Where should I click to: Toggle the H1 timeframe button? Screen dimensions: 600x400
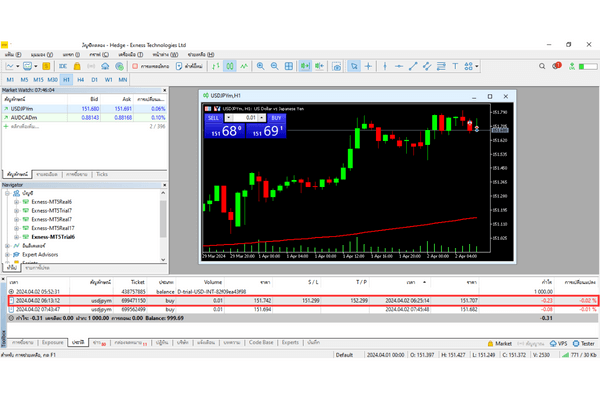point(66,78)
